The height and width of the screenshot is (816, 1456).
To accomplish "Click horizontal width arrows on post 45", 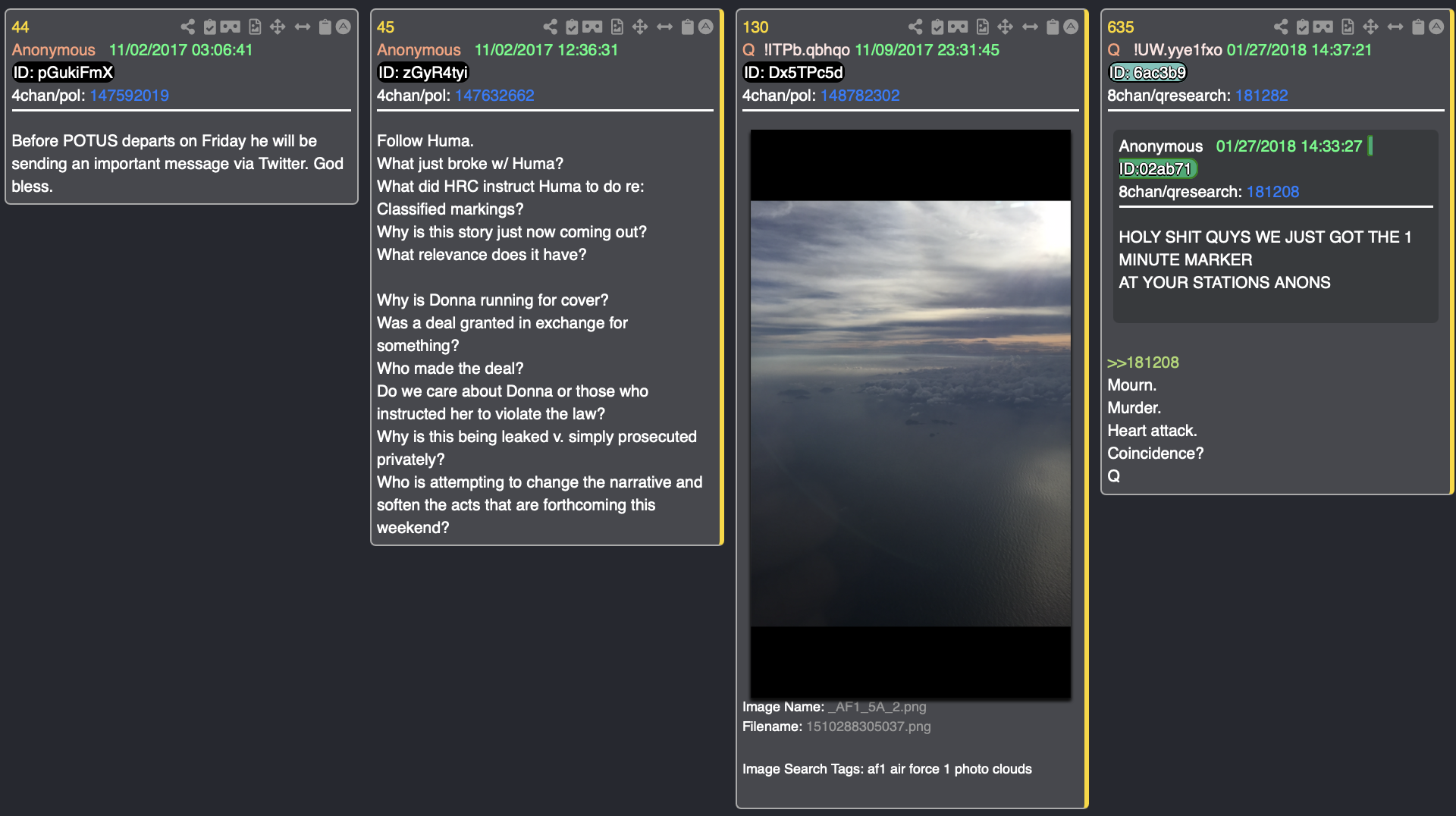I will point(665,27).
